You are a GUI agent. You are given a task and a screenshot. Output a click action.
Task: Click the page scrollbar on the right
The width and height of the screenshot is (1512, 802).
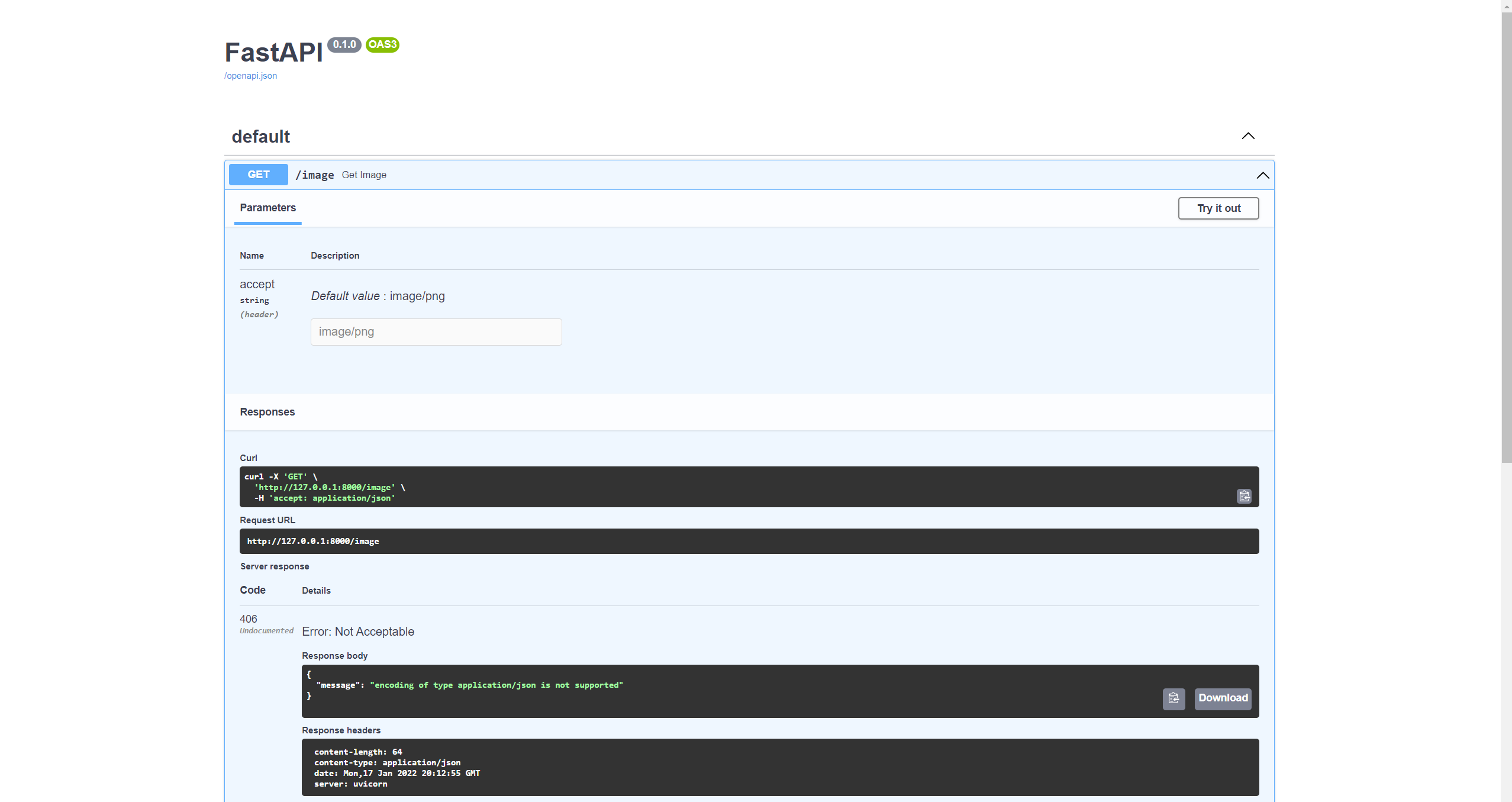pos(1505,237)
